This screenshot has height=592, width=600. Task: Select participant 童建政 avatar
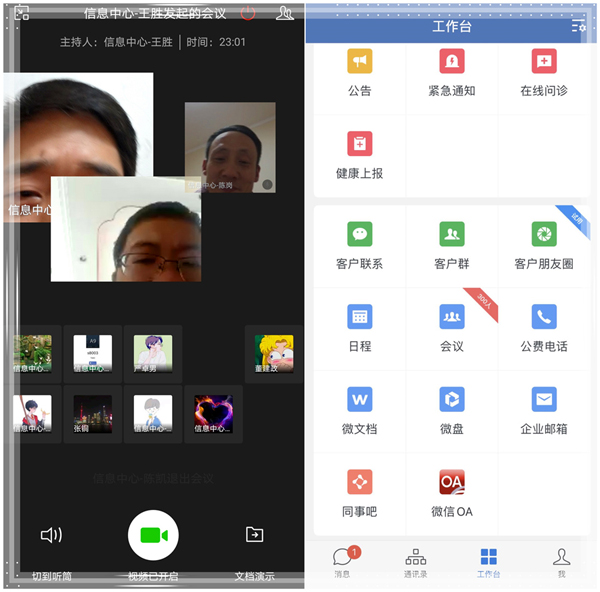pyautogui.click(x=274, y=354)
